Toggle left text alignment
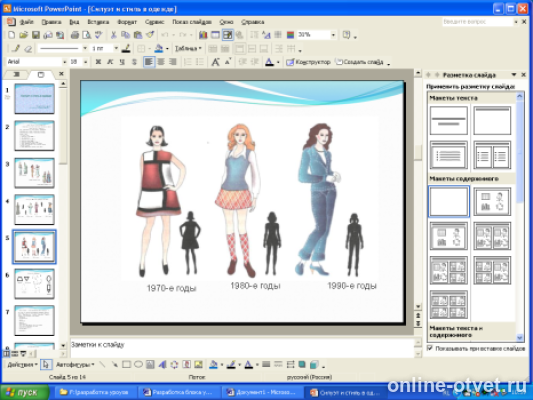 click(x=149, y=62)
